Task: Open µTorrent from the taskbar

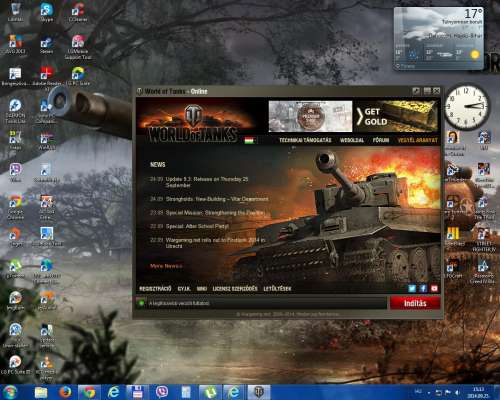Action: coord(210,392)
